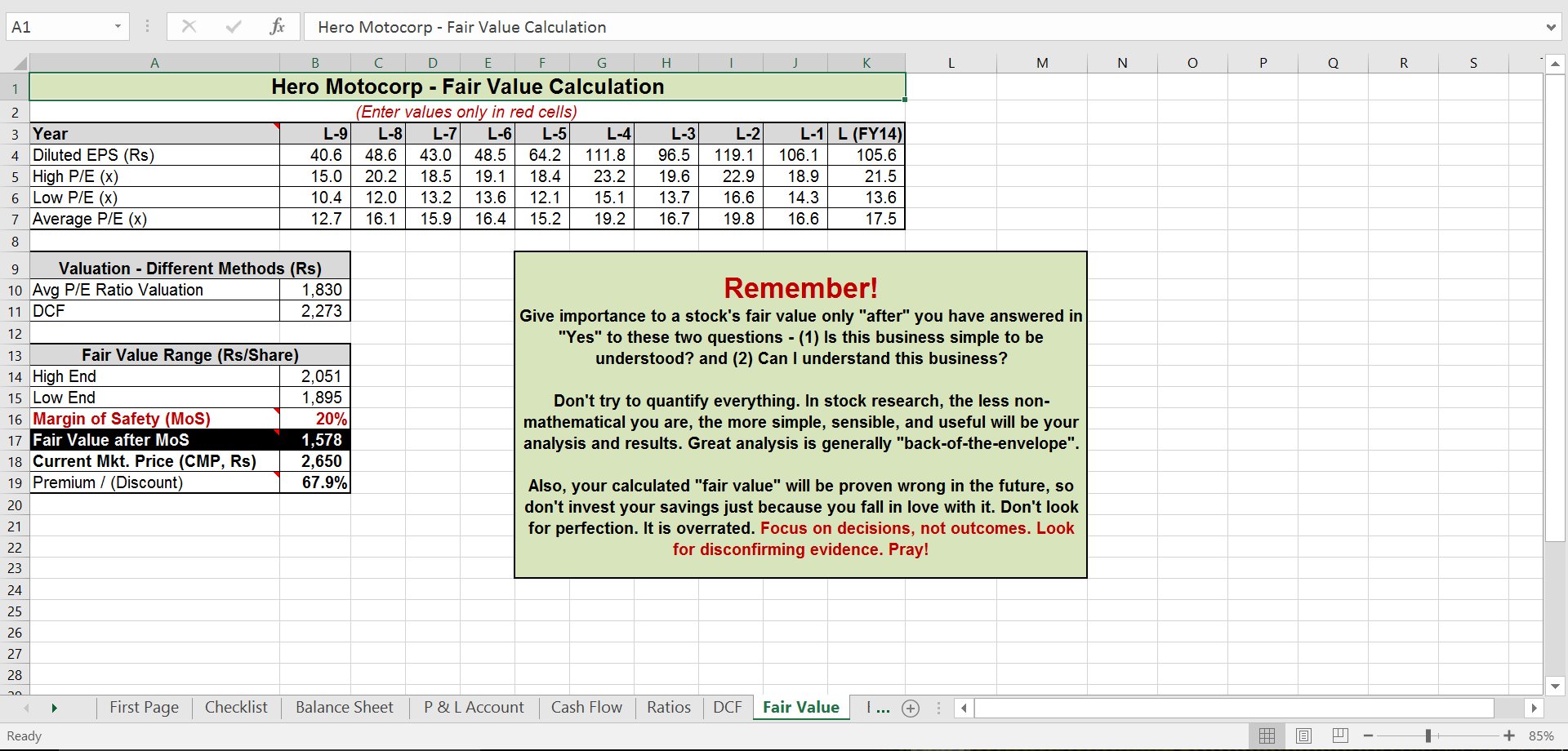Select Fair Value Range header cell
Viewport: 1568px width, 751px height.
point(190,355)
